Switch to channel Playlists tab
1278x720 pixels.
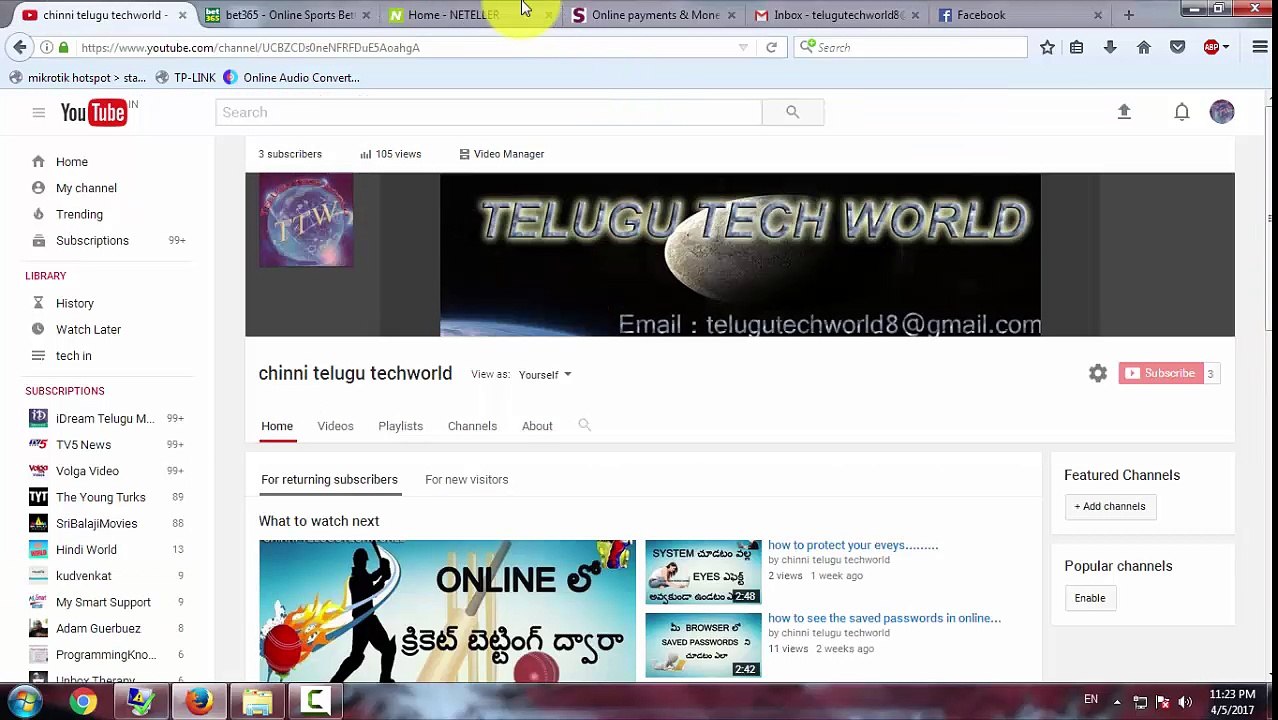pyautogui.click(x=400, y=426)
